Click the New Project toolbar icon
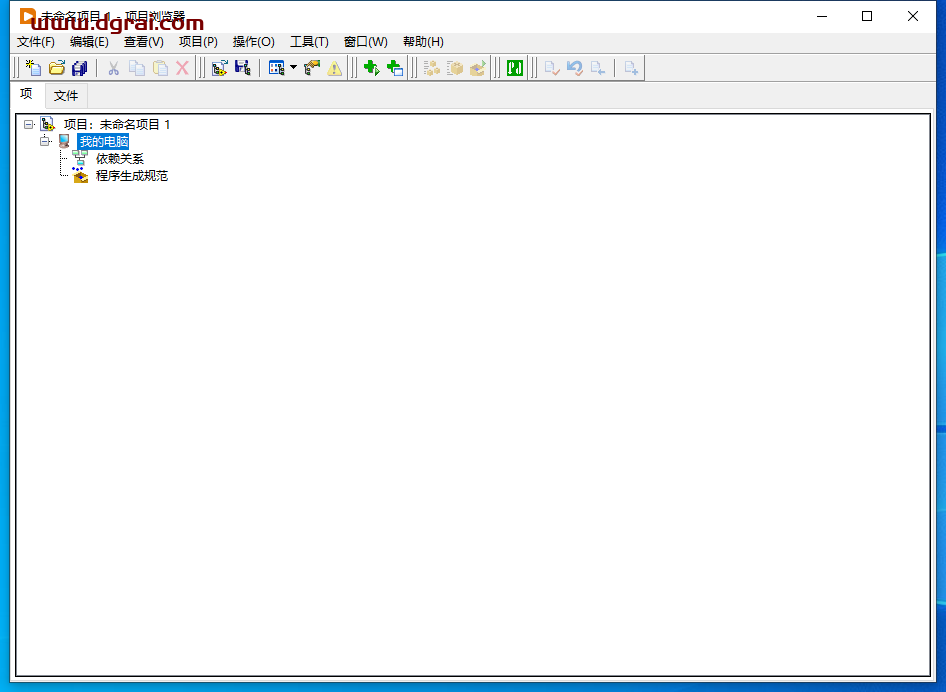Screen dimensions: 946x692 [34, 68]
